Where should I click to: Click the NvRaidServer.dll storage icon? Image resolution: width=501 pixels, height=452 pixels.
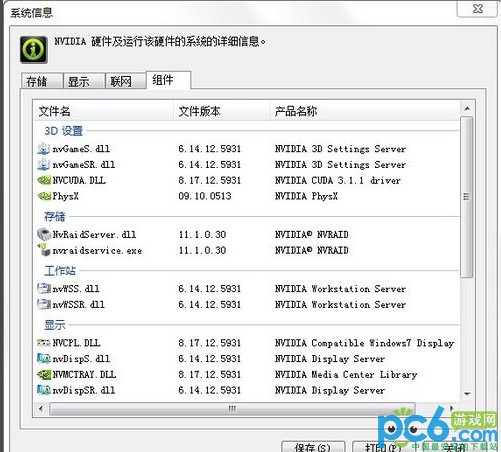[44, 234]
